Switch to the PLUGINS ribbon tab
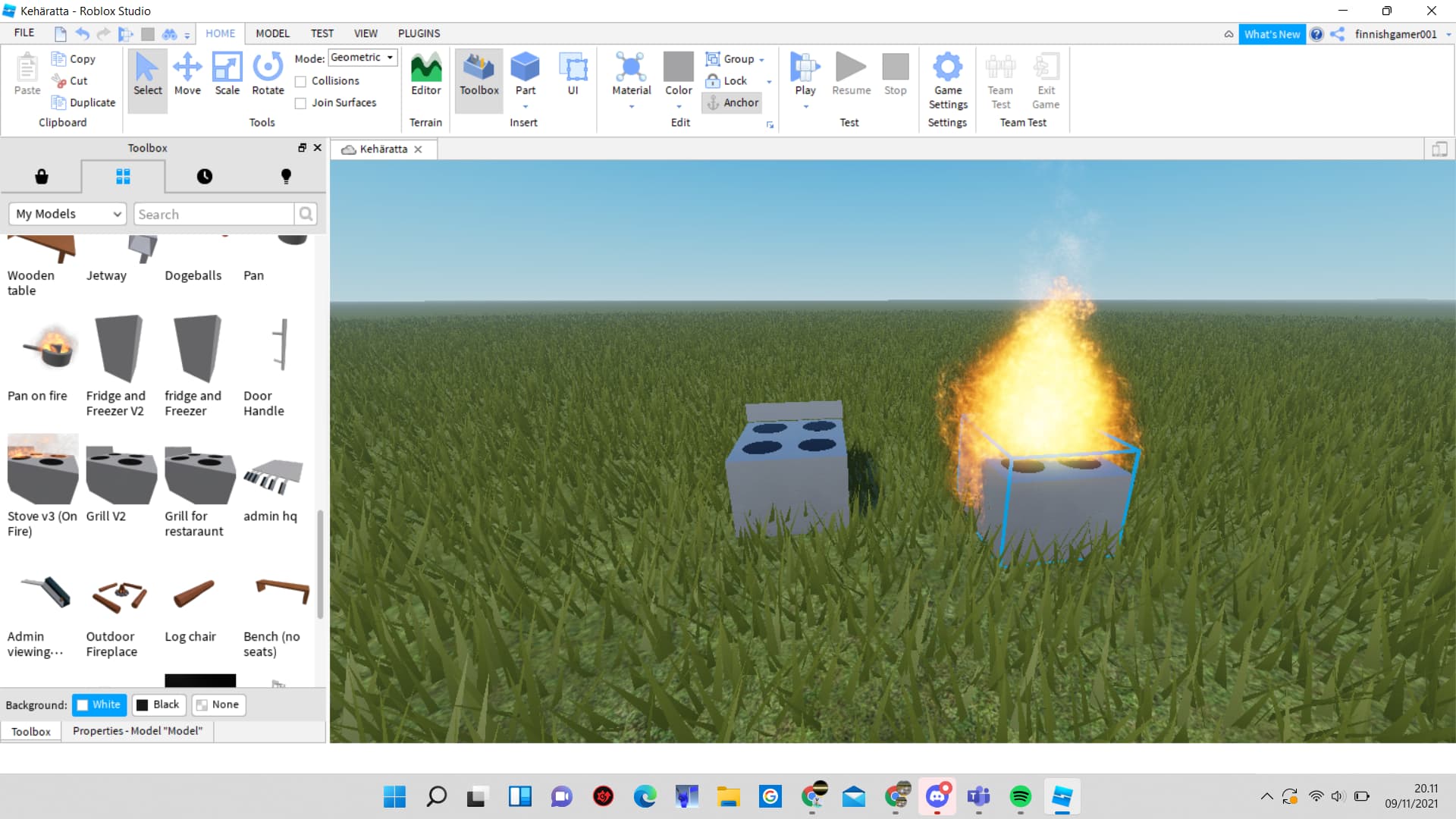Image resolution: width=1456 pixels, height=819 pixels. pyautogui.click(x=419, y=33)
